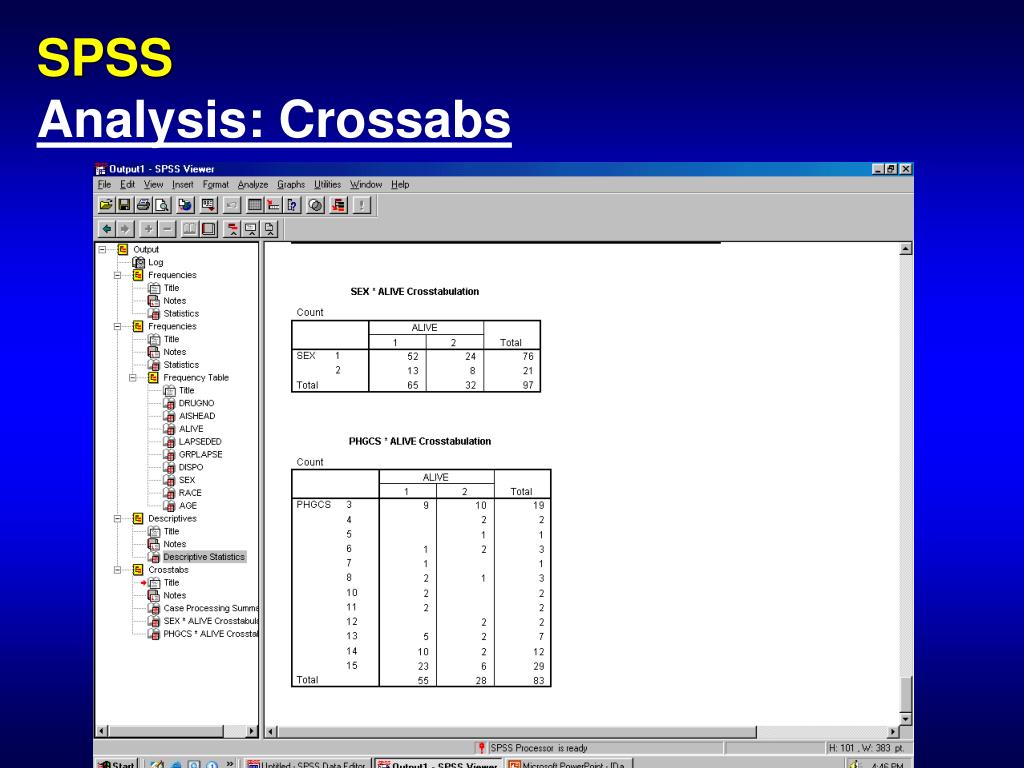
Task: Open the Utilities menu
Action: click(x=327, y=185)
